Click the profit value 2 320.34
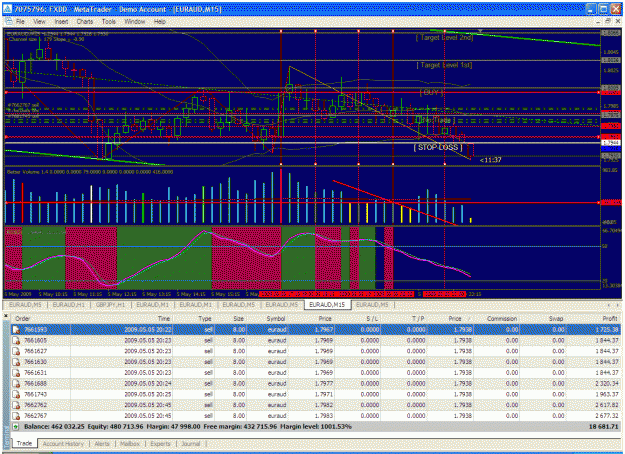 607,383
